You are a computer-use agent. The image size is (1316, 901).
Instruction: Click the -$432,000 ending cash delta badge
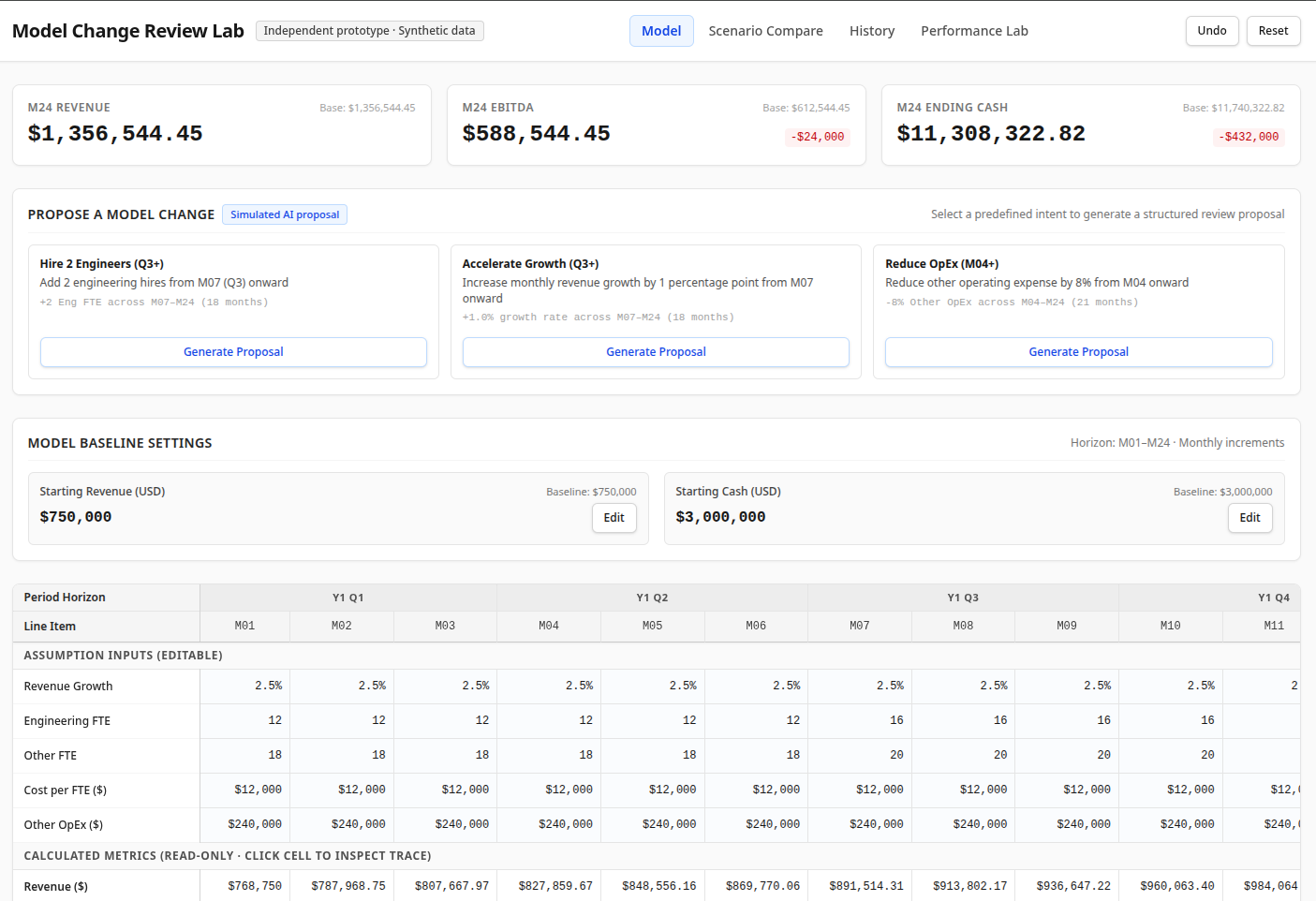click(x=1249, y=137)
